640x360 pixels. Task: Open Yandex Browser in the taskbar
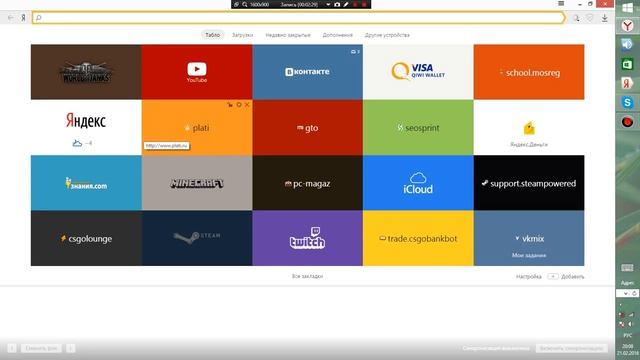[627, 26]
